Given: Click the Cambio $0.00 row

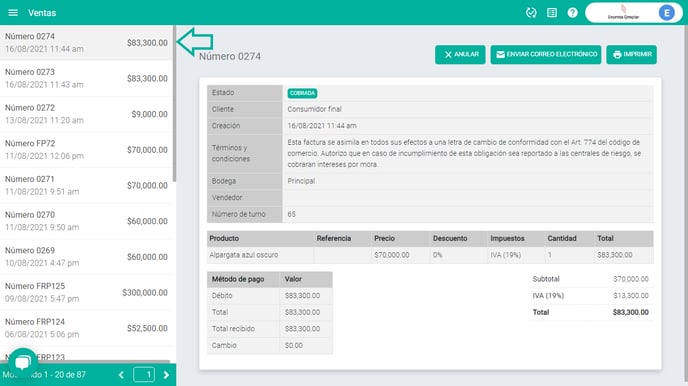Looking at the screenshot, I should (x=269, y=346).
